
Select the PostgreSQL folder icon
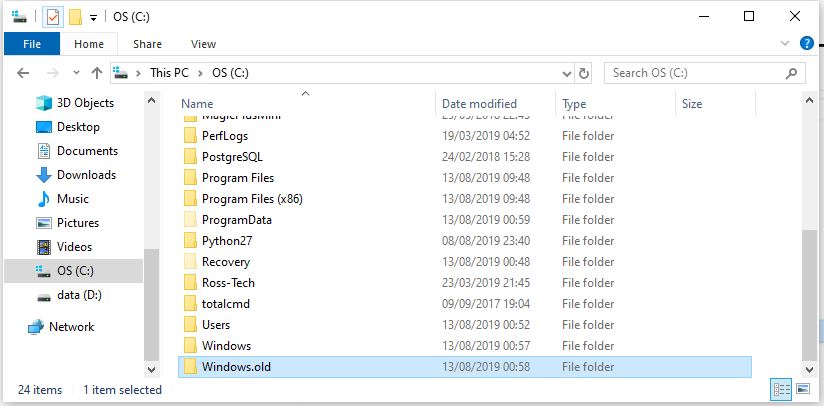pos(190,157)
